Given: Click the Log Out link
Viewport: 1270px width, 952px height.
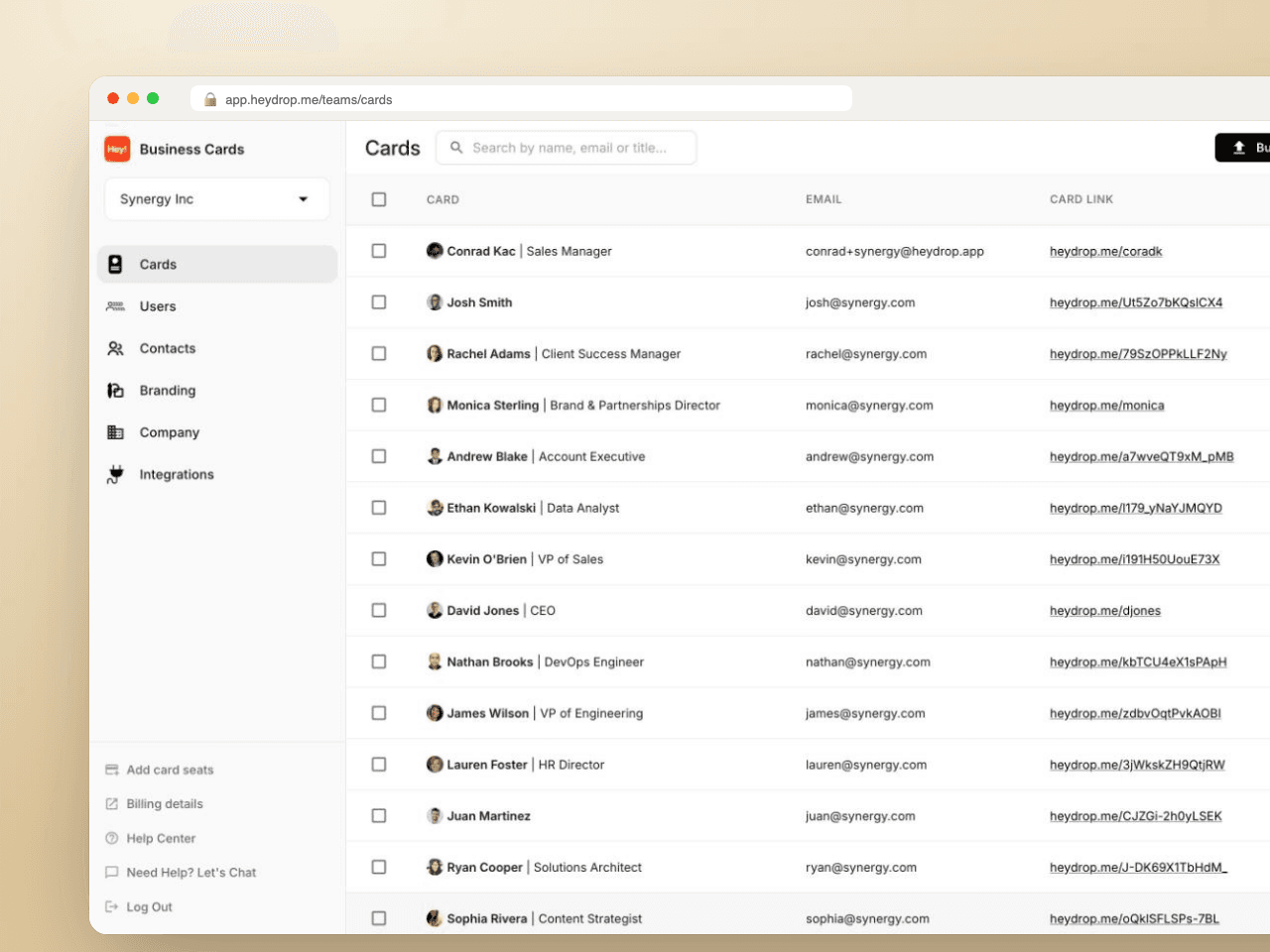Looking at the screenshot, I should [149, 907].
